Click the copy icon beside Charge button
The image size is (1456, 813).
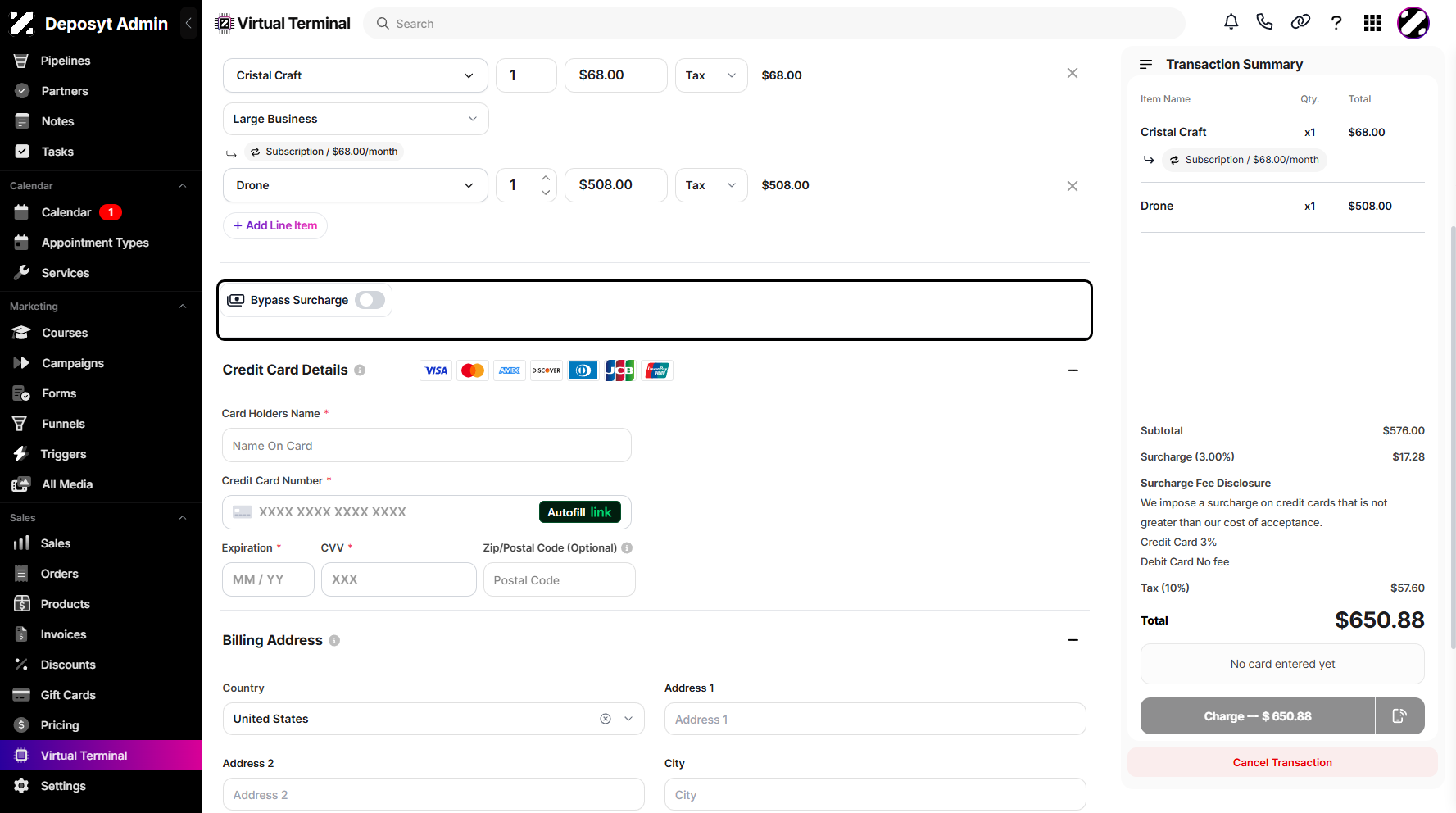pos(1399,716)
